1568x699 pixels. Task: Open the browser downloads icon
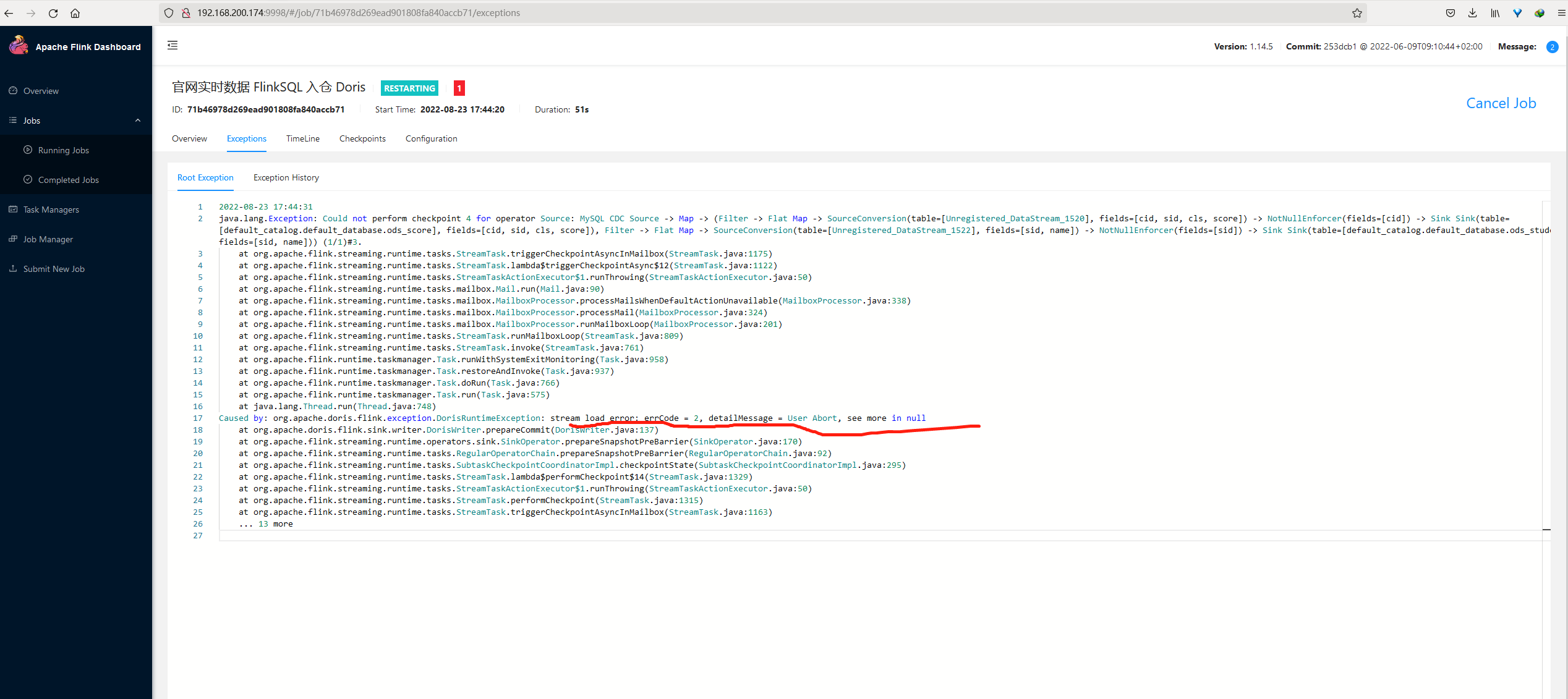click(x=1472, y=13)
